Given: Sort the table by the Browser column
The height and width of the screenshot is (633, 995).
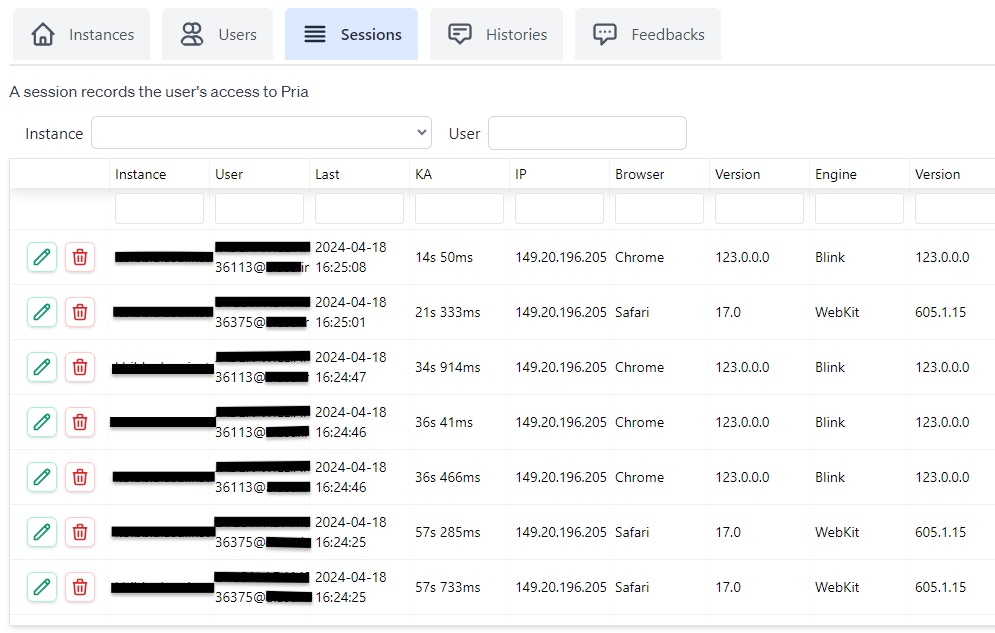Looking at the screenshot, I should tap(640, 174).
